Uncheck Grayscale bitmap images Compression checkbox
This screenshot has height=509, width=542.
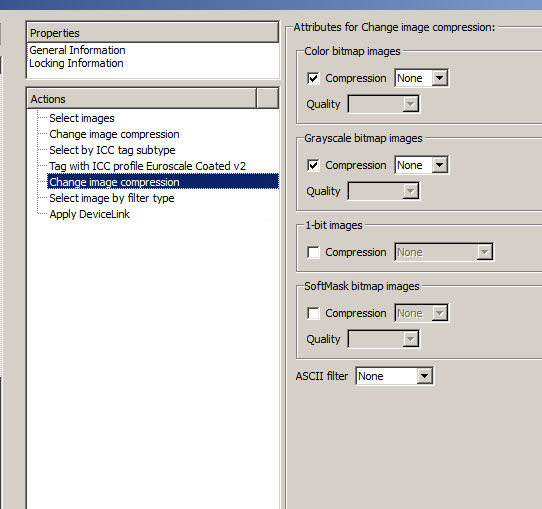(x=313, y=166)
